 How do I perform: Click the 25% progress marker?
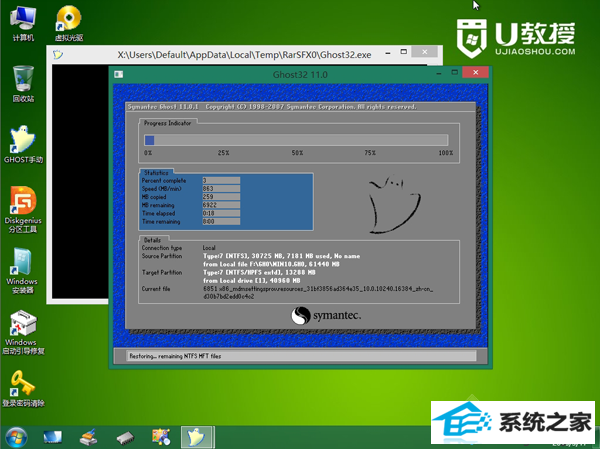tap(223, 153)
